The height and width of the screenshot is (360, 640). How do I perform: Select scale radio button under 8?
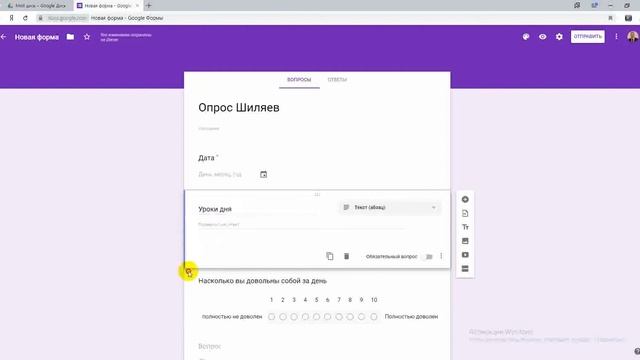coord(350,317)
